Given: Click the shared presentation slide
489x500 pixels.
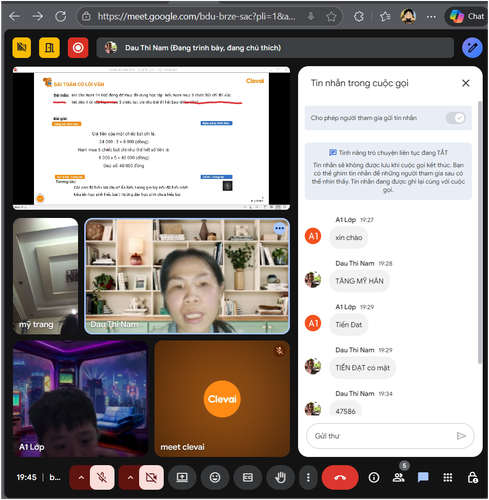Looking at the screenshot, I should pos(151,138).
